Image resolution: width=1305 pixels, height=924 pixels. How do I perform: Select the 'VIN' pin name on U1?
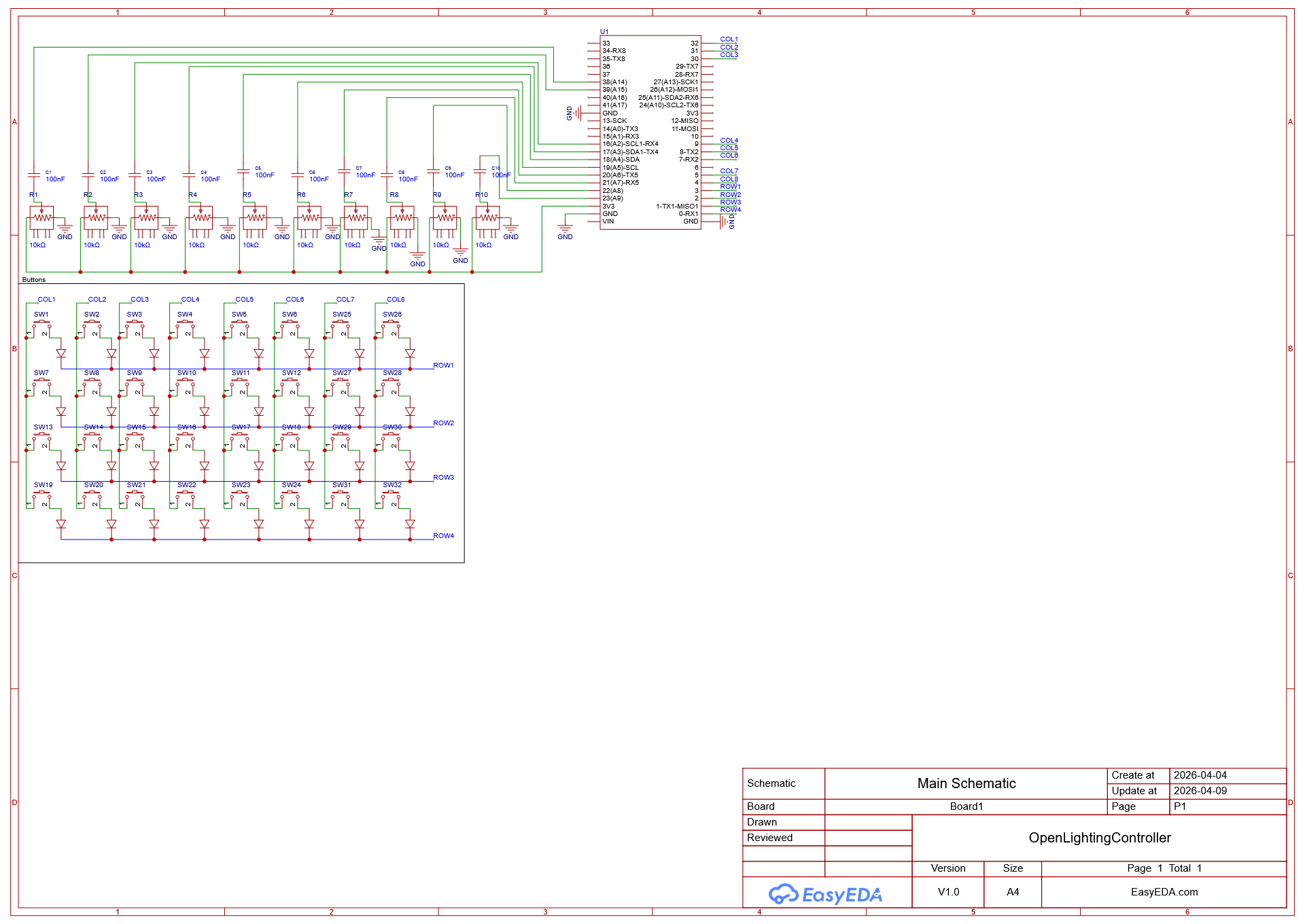click(x=608, y=221)
